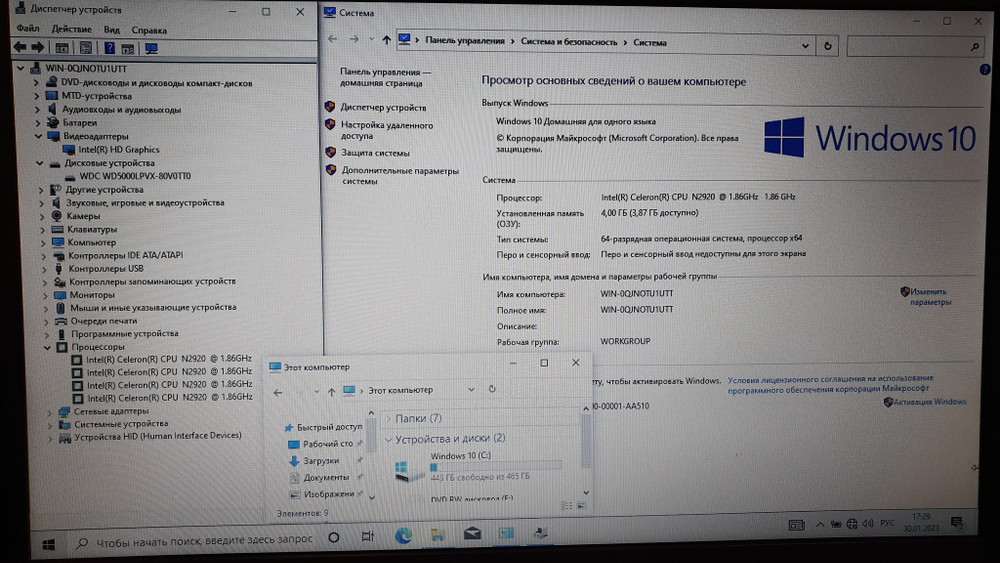Open the Вид menu
This screenshot has height=563, width=1000.
(x=112, y=30)
